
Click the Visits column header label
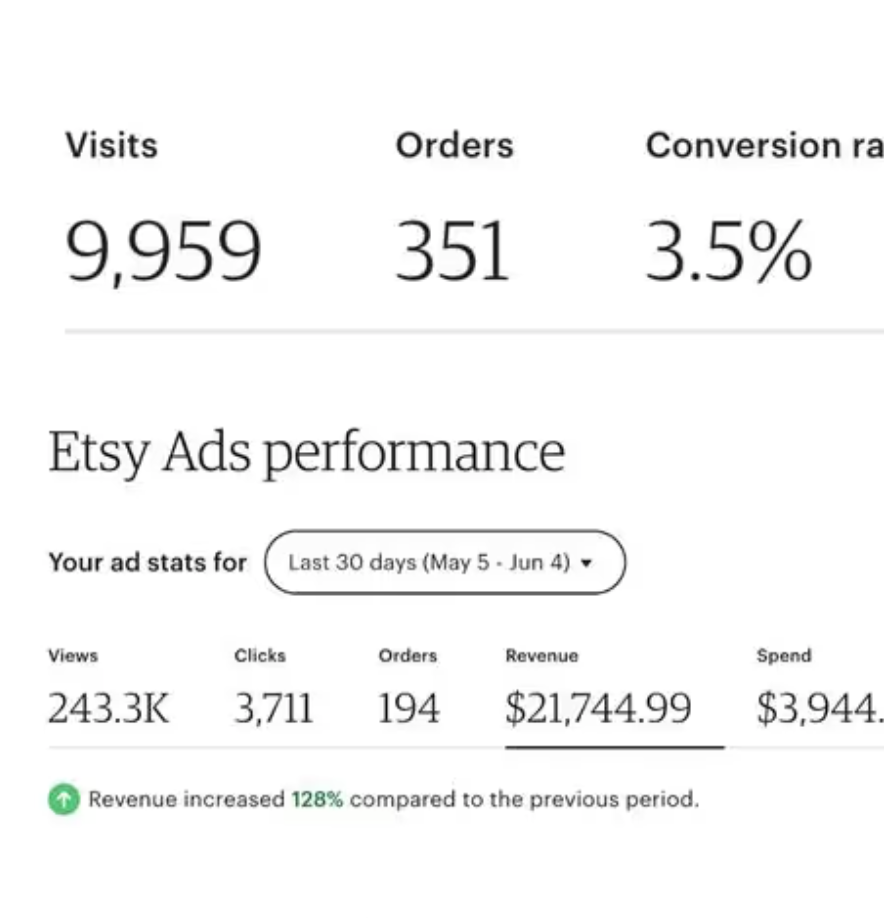click(112, 145)
